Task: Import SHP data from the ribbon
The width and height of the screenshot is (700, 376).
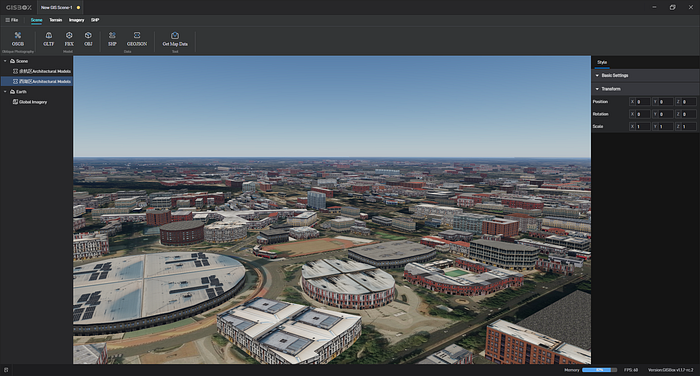Action: (112, 39)
